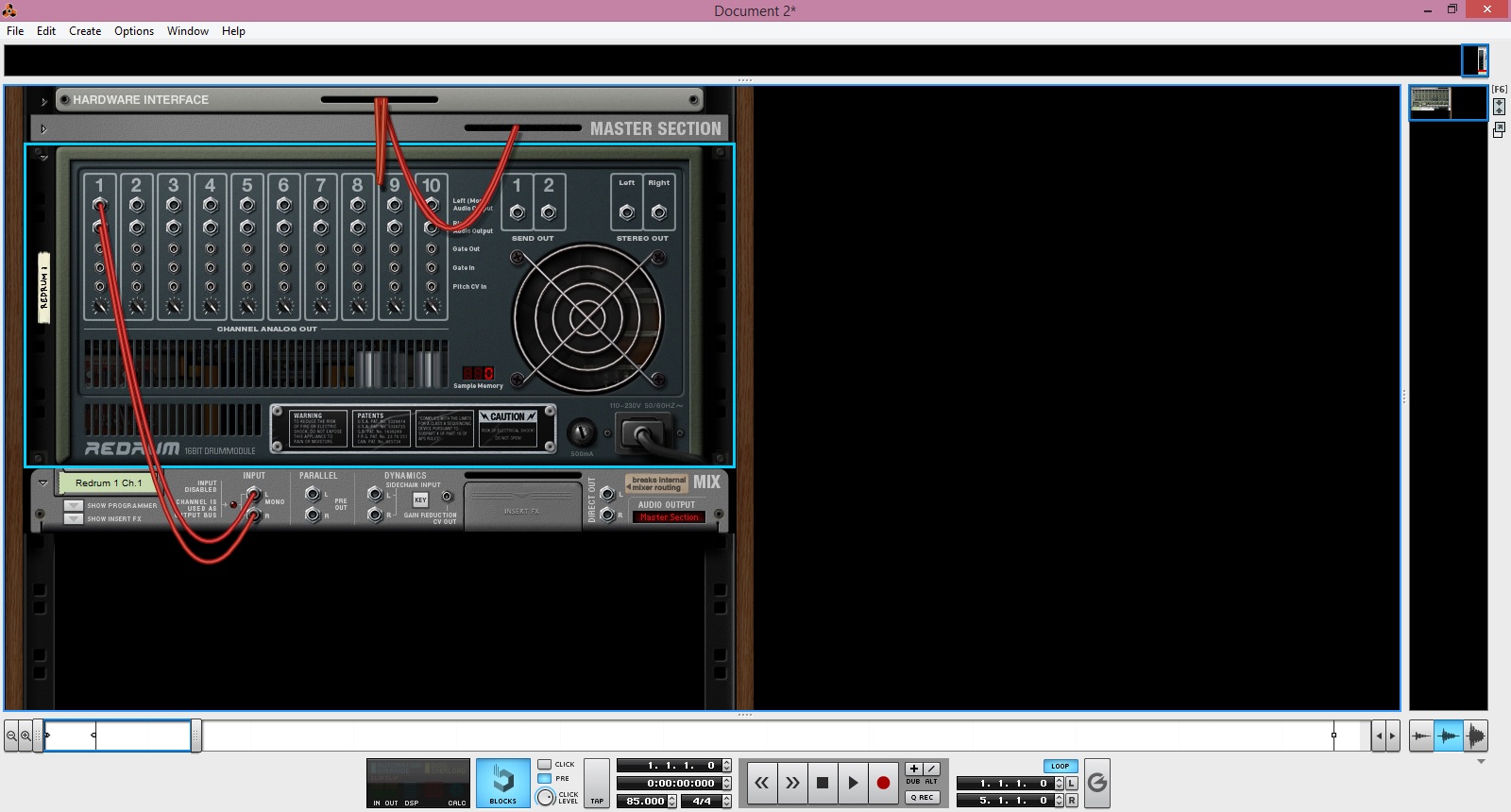Click the 0:00:00:000 time position display

pyautogui.click(x=669, y=783)
